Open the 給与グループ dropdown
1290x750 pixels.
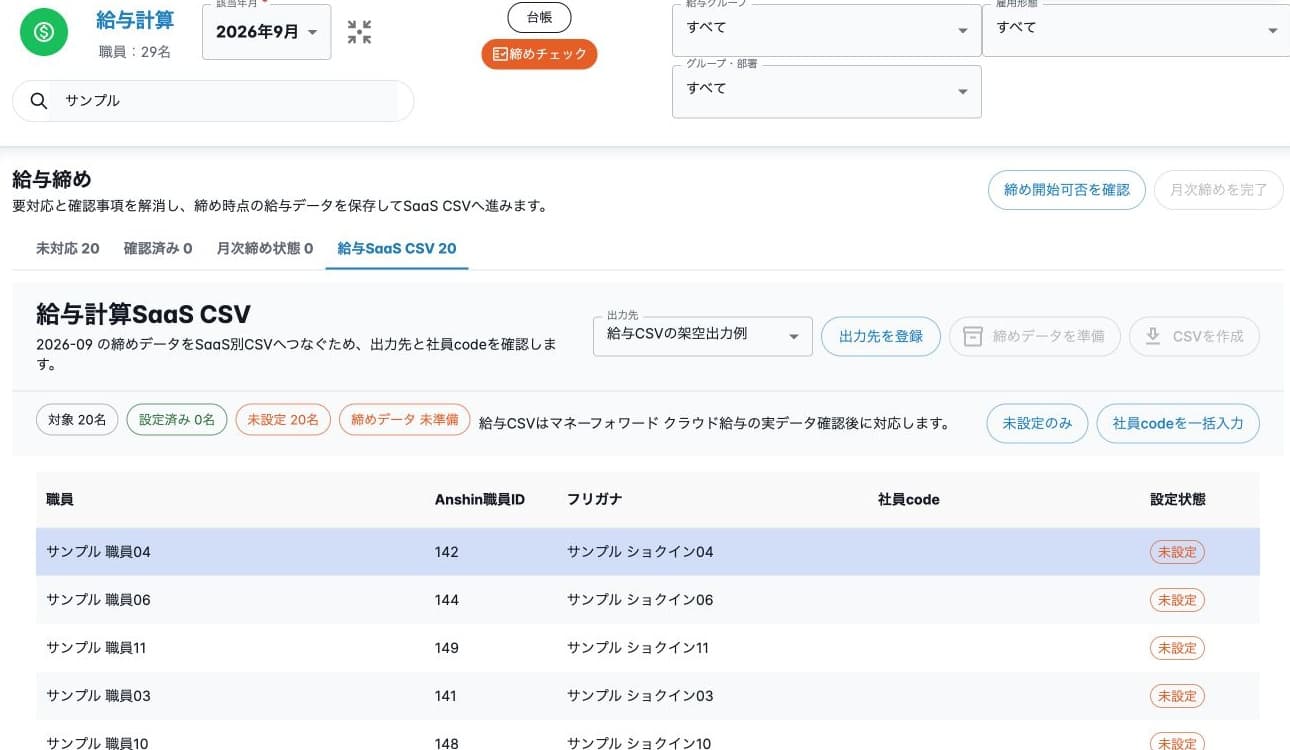click(x=826, y=29)
